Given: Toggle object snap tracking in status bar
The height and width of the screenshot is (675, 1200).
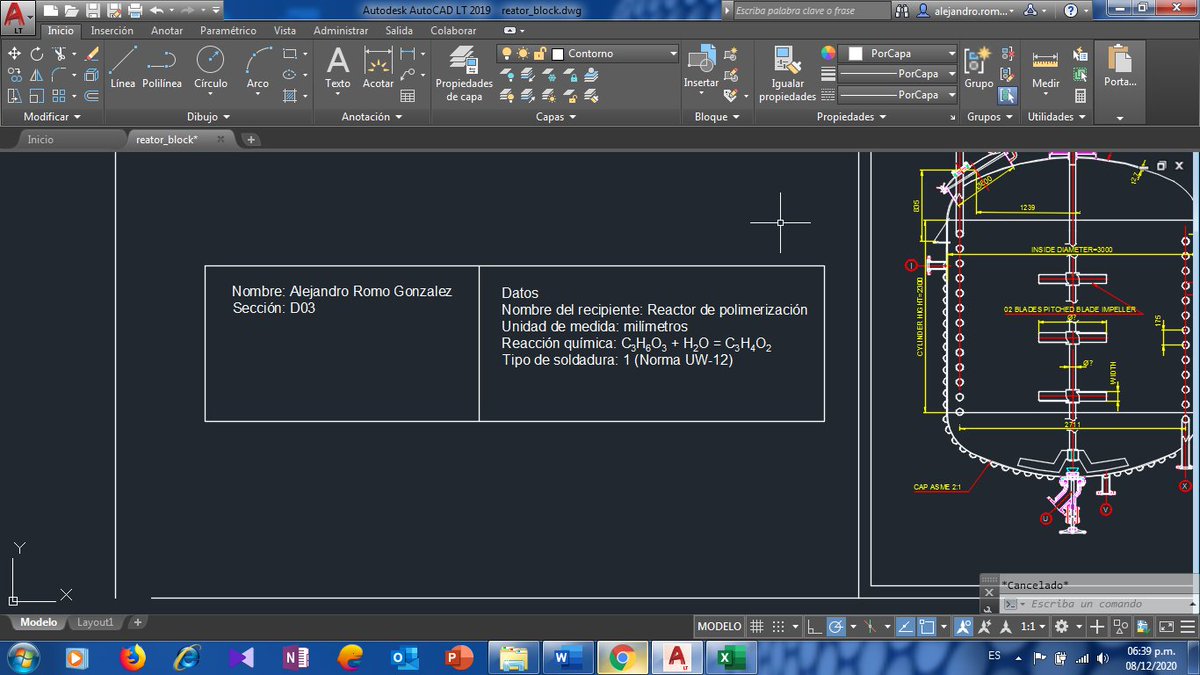Looking at the screenshot, I should coord(905,626).
